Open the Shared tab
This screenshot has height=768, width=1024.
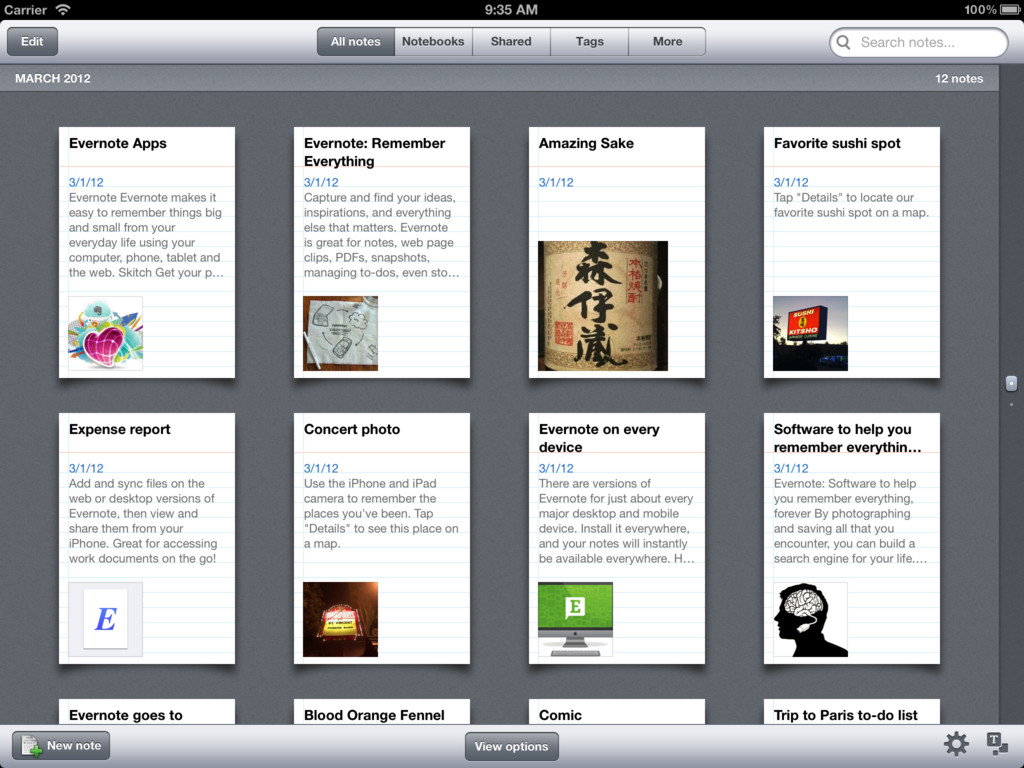[x=511, y=41]
